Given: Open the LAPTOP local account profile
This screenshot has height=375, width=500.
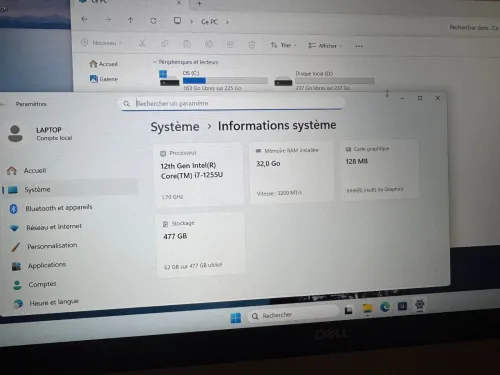Looking at the screenshot, I should (40, 133).
